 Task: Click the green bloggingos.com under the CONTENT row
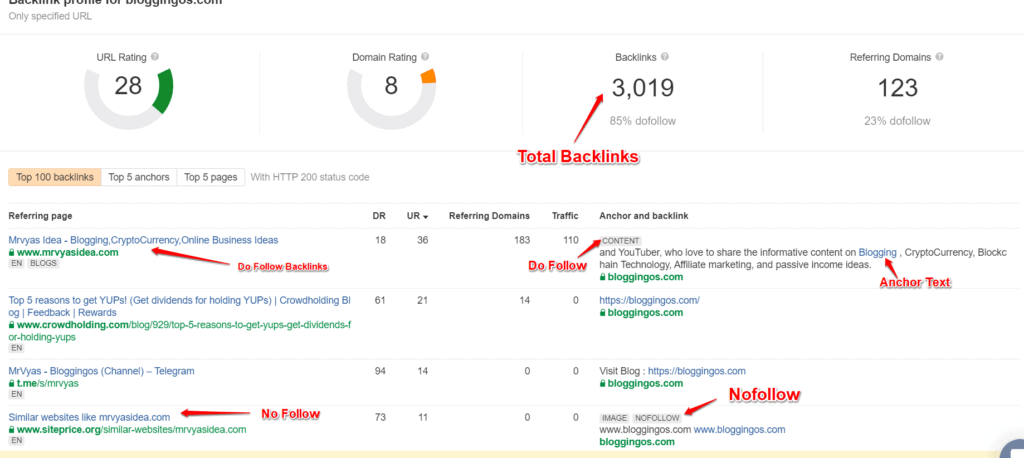tap(645, 277)
